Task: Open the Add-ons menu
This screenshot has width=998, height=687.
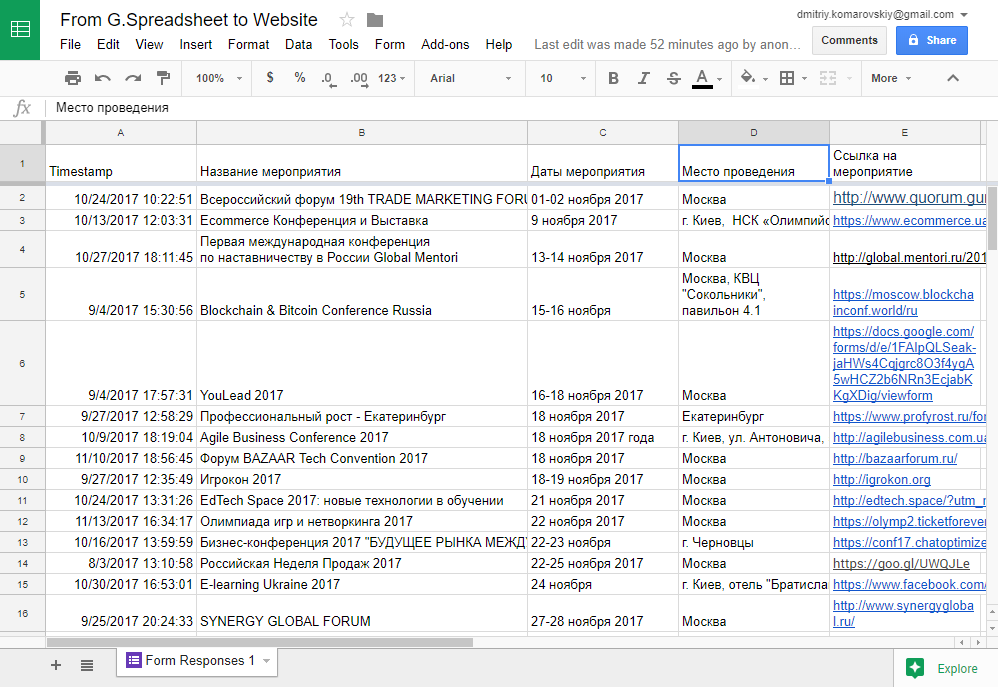Action: point(445,44)
